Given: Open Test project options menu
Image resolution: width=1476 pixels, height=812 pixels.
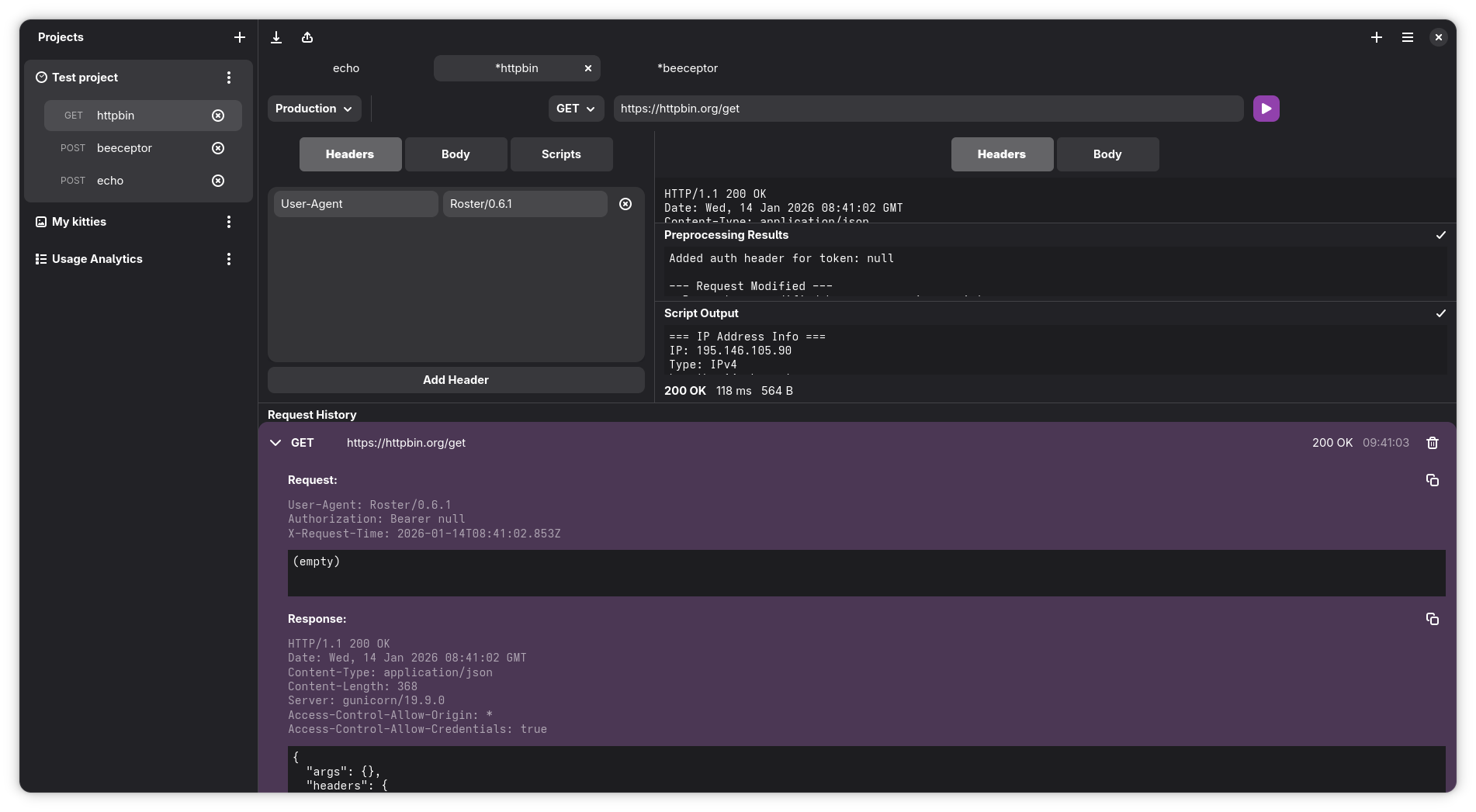Looking at the screenshot, I should [229, 78].
